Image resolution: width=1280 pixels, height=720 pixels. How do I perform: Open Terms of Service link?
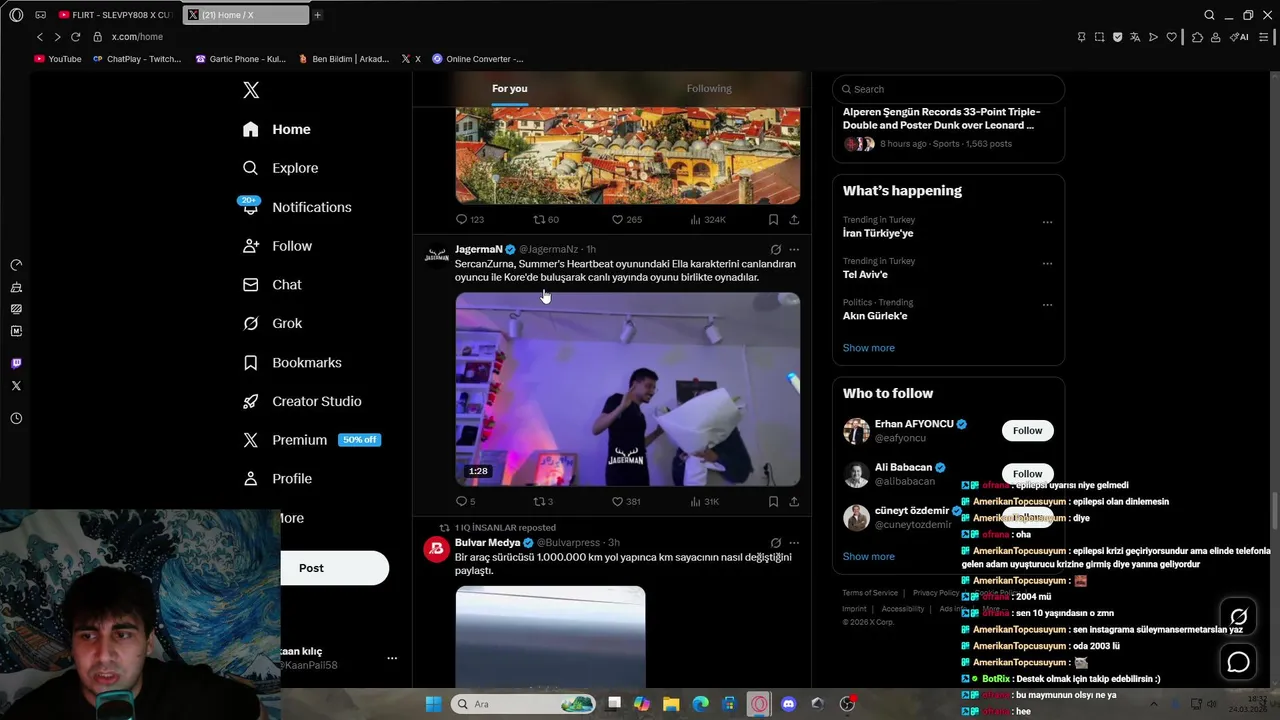870,593
